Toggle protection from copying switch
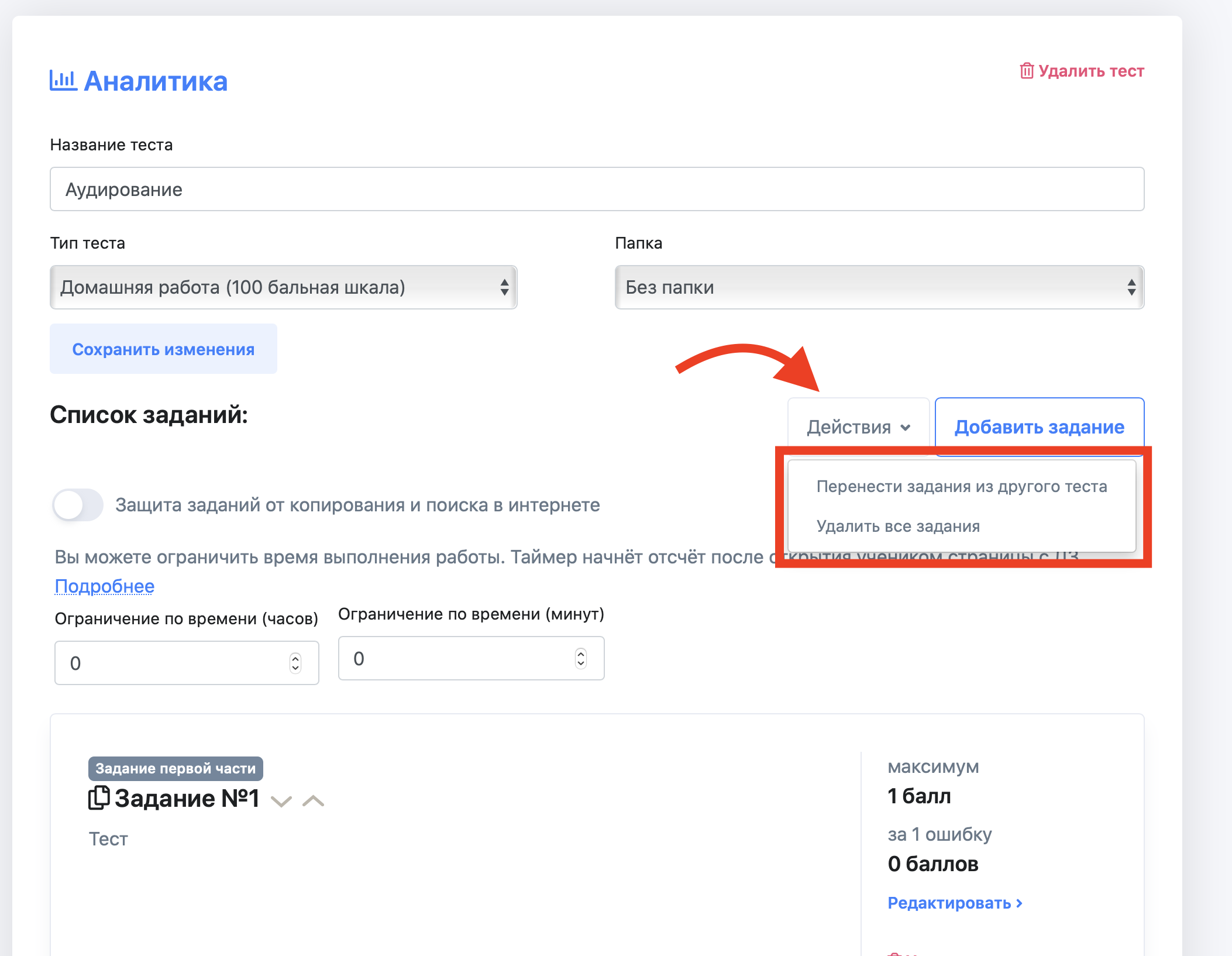Image resolution: width=1232 pixels, height=956 pixels. point(78,505)
